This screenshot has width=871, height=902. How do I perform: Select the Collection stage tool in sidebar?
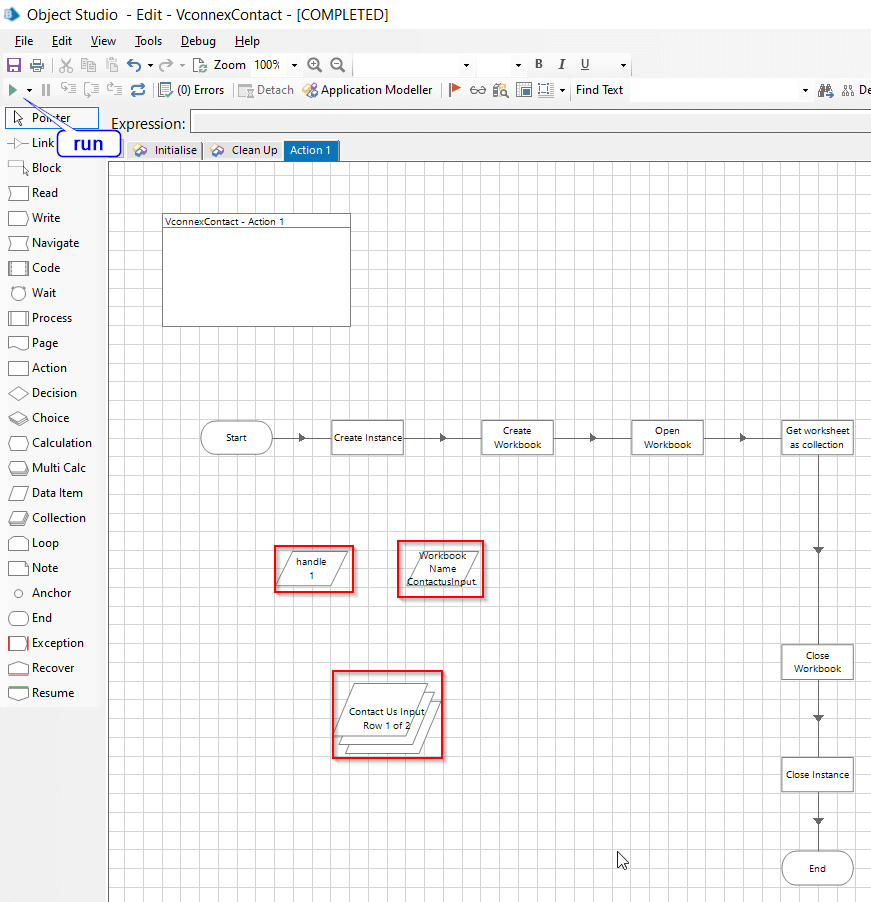(58, 518)
